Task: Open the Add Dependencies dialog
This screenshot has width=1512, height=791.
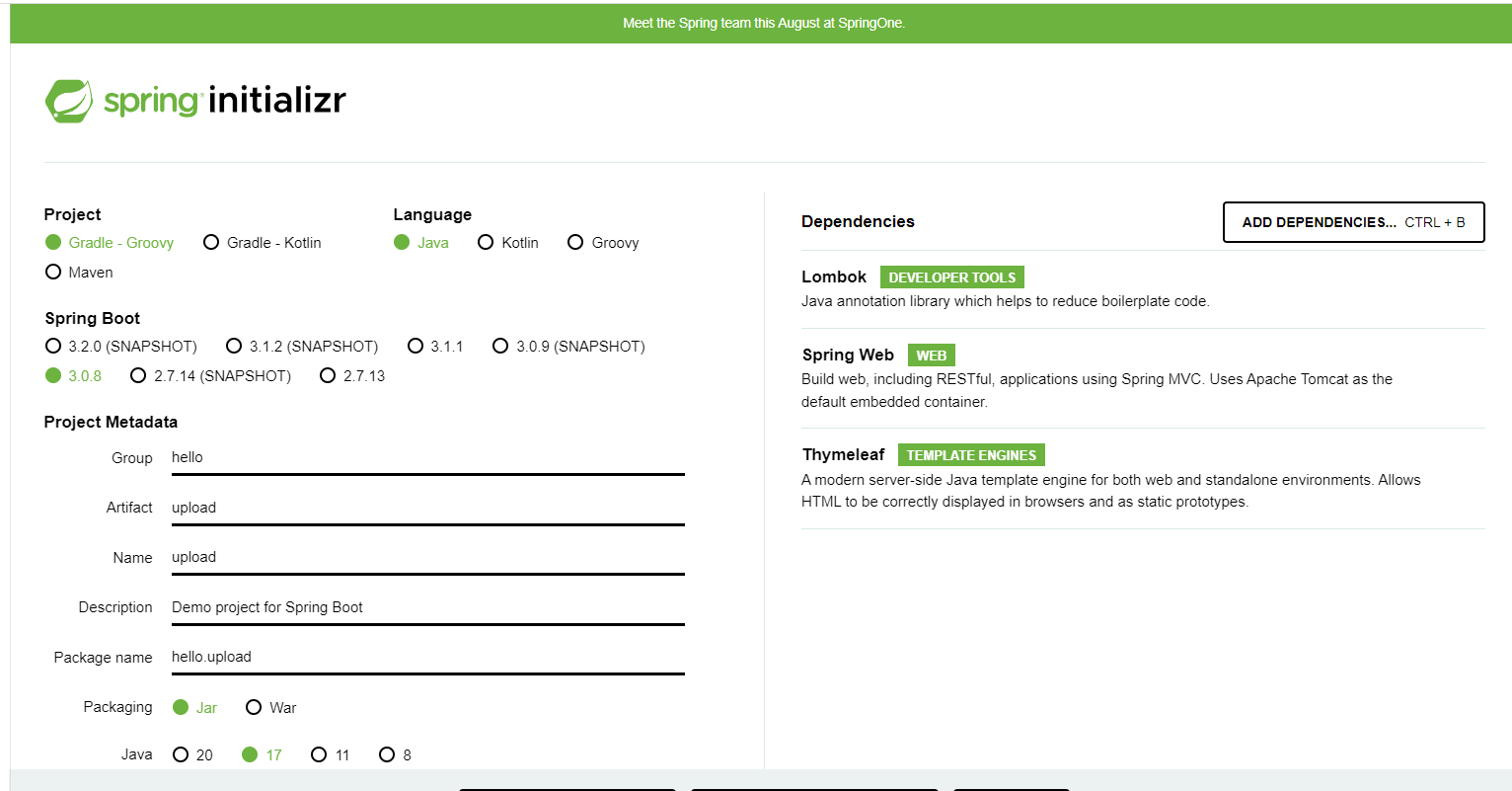Action: pos(1353,222)
